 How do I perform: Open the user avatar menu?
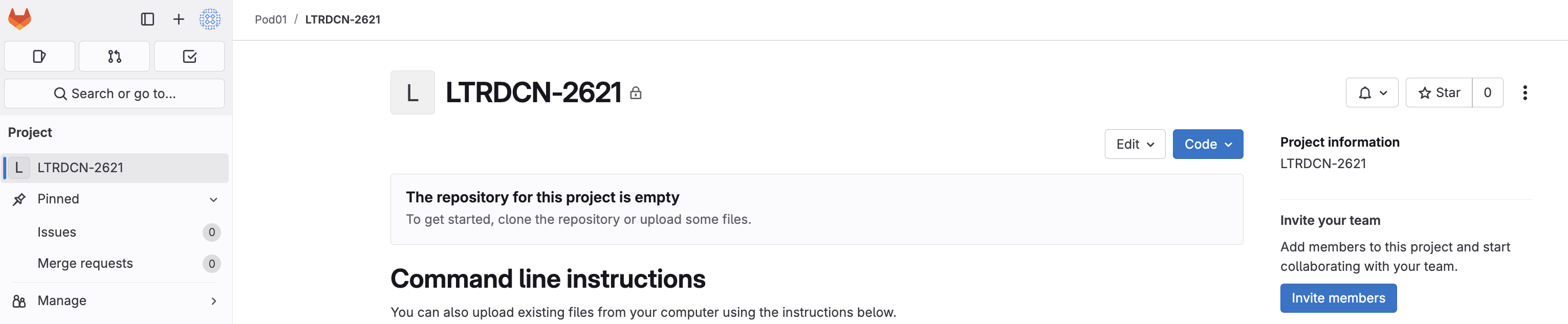click(x=210, y=19)
